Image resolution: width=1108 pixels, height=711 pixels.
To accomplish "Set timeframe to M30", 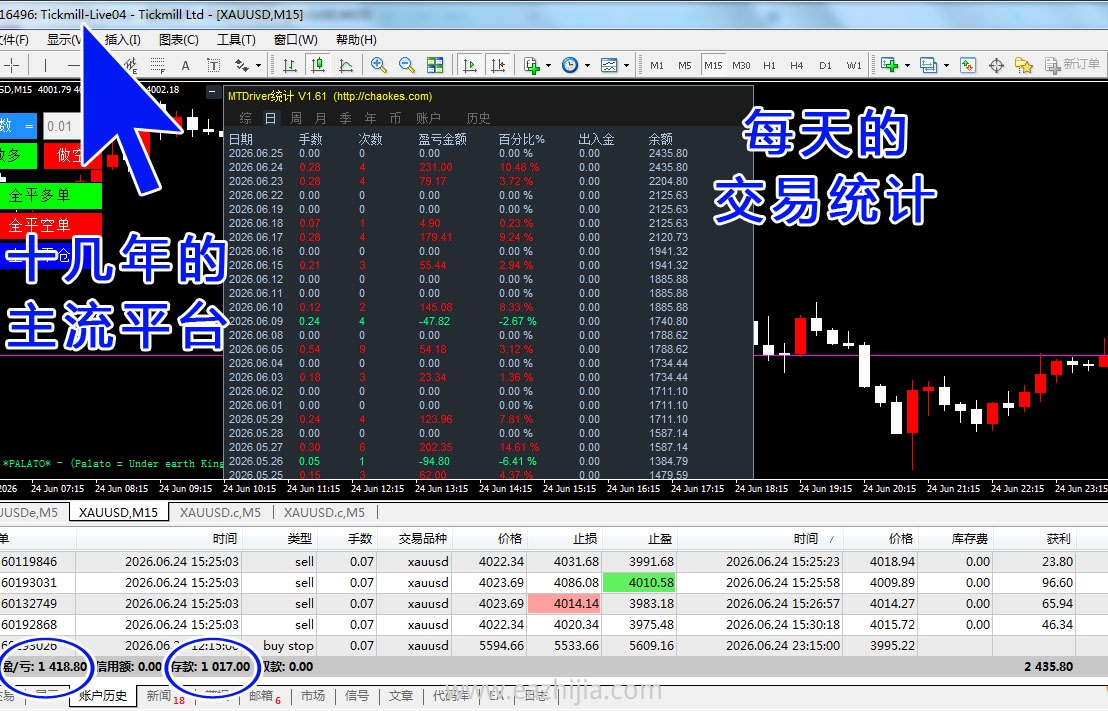I will point(741,66).
